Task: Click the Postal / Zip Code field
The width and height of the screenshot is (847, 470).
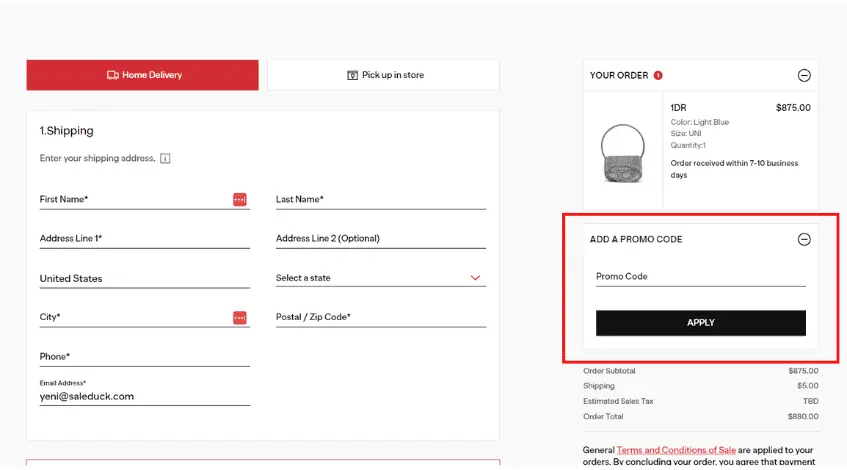Action: [x=380, y=318]
